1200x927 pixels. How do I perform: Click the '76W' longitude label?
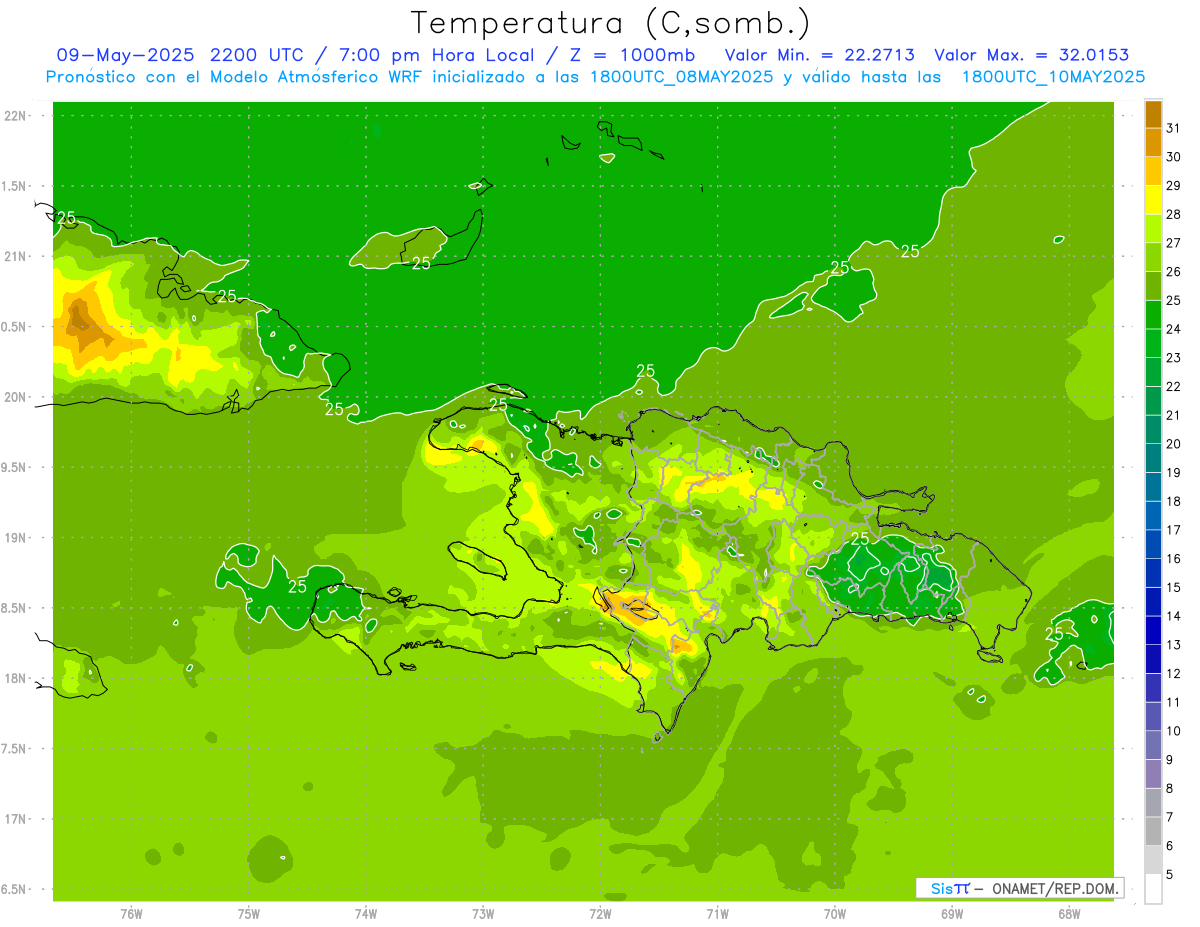(x=131, y=914)
